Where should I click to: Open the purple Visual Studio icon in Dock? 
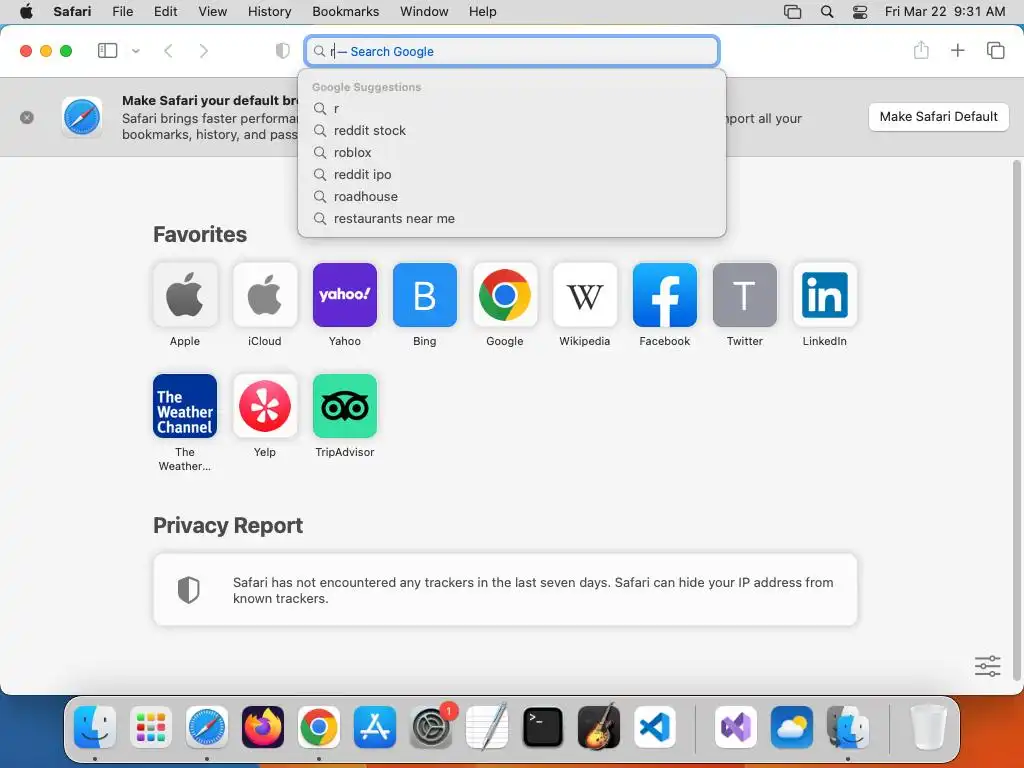pyautogui.click(x=736, y=727)
